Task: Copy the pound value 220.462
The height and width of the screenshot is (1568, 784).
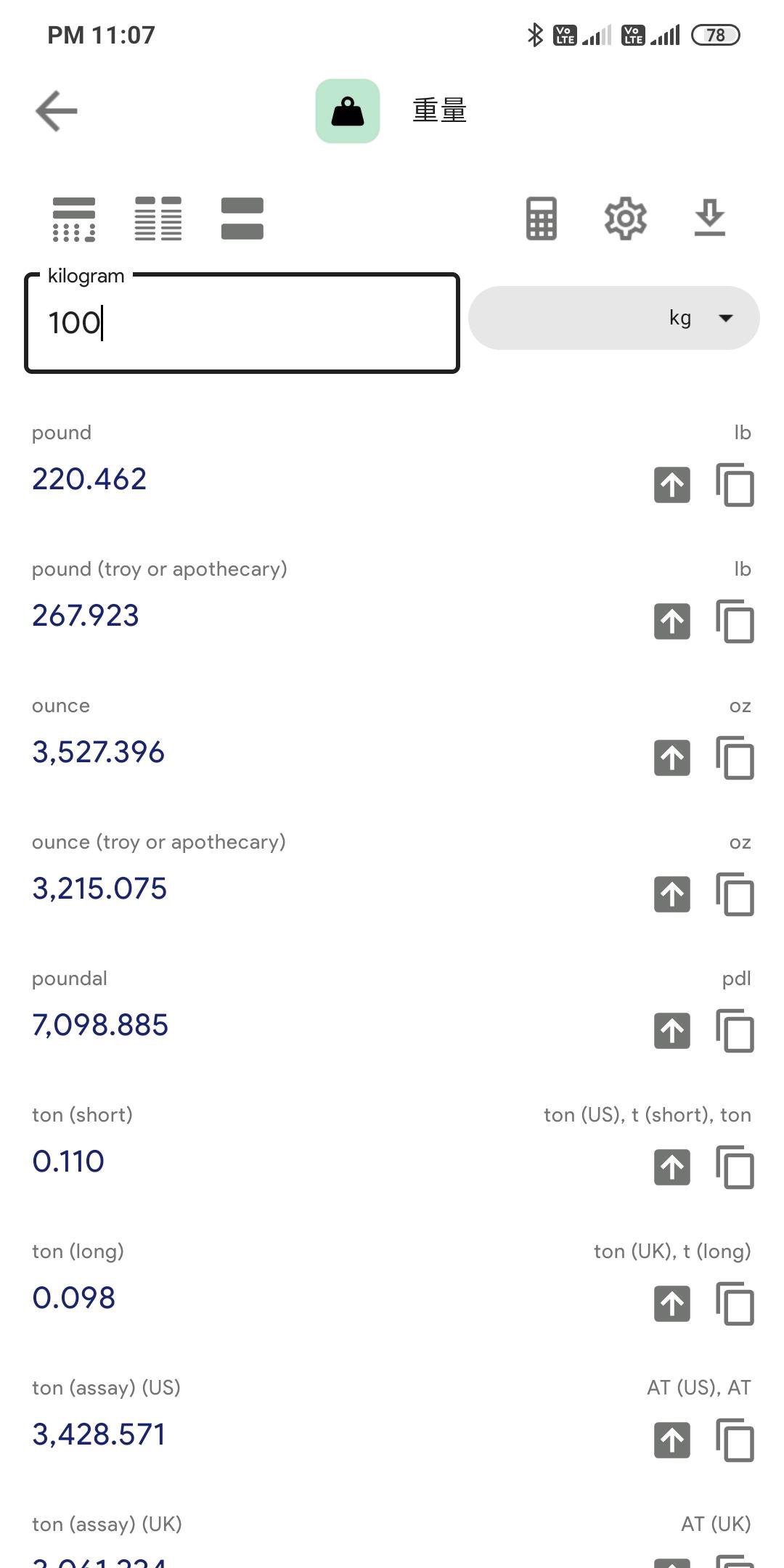Action: pyautogui.click(x=735, y=485)
